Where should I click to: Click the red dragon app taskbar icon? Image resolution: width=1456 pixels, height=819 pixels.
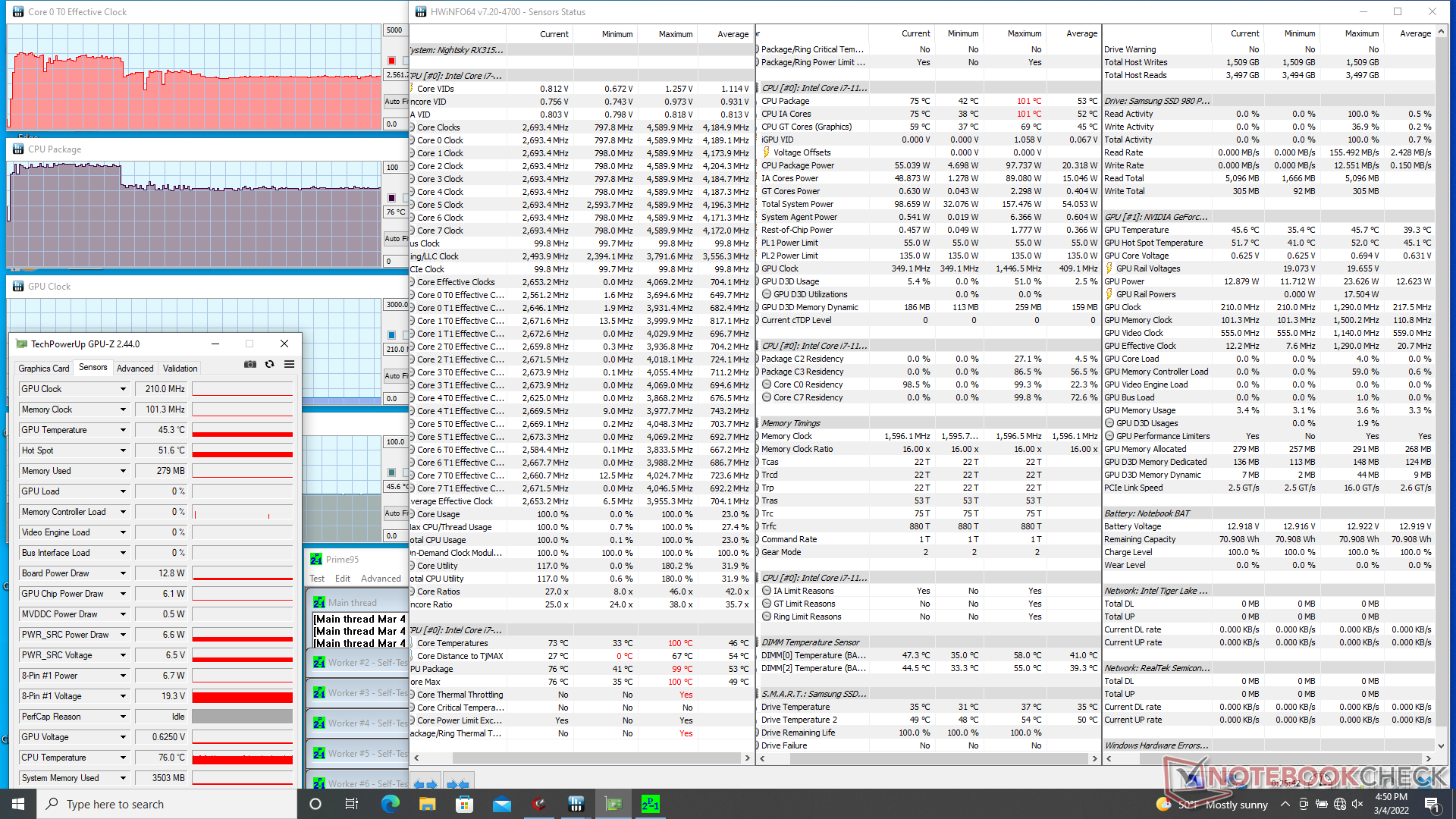coord(538,804)
